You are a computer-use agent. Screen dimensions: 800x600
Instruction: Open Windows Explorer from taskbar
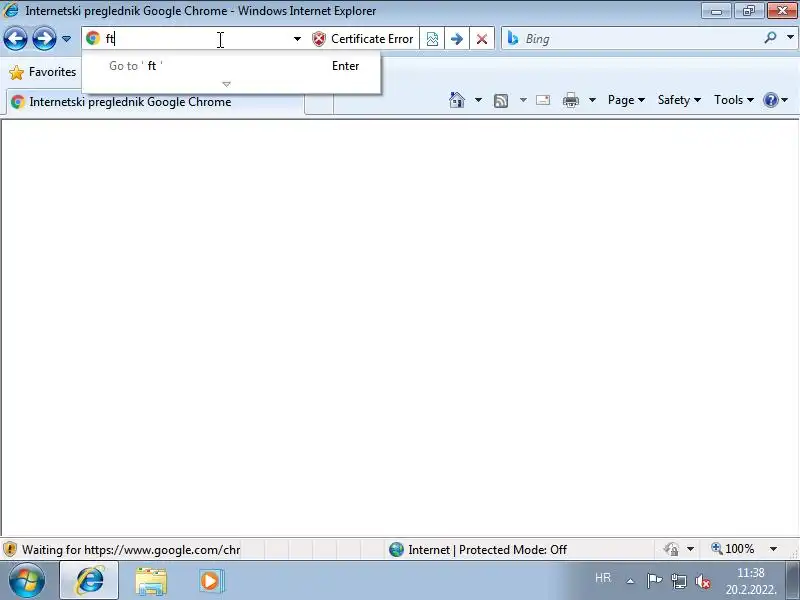tap(151, 581)
